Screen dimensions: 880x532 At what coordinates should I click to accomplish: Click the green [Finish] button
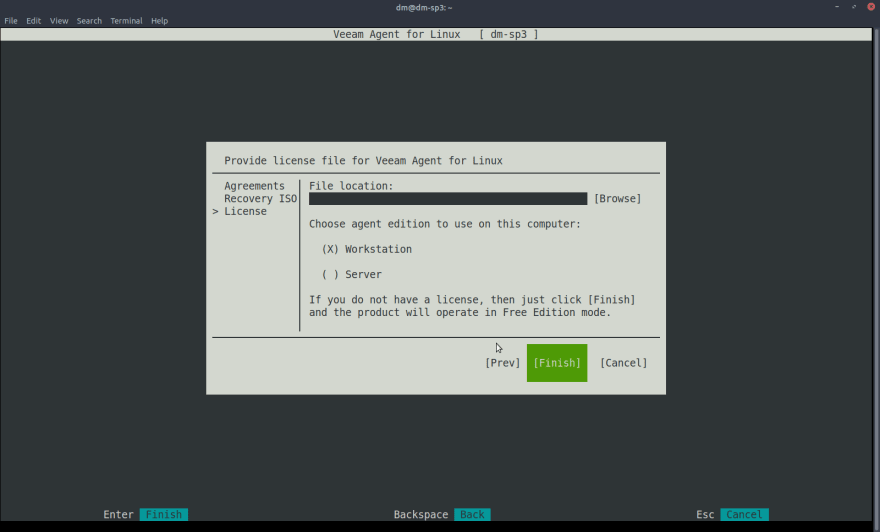(x=557, y=363)
